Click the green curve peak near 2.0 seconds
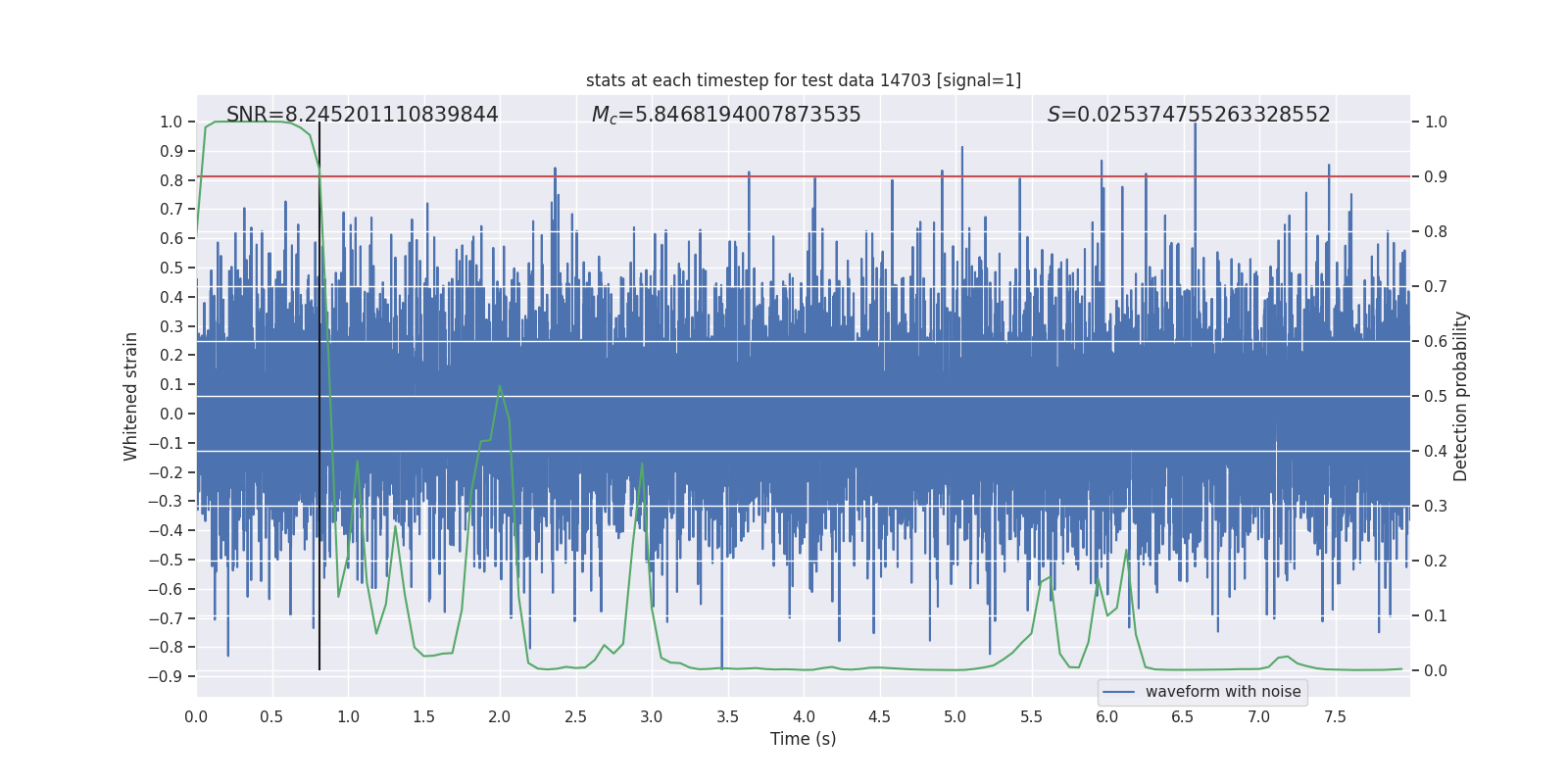The height and width of the screenshot is (784, 1568). pyautogui.click(x=500, y=386)
